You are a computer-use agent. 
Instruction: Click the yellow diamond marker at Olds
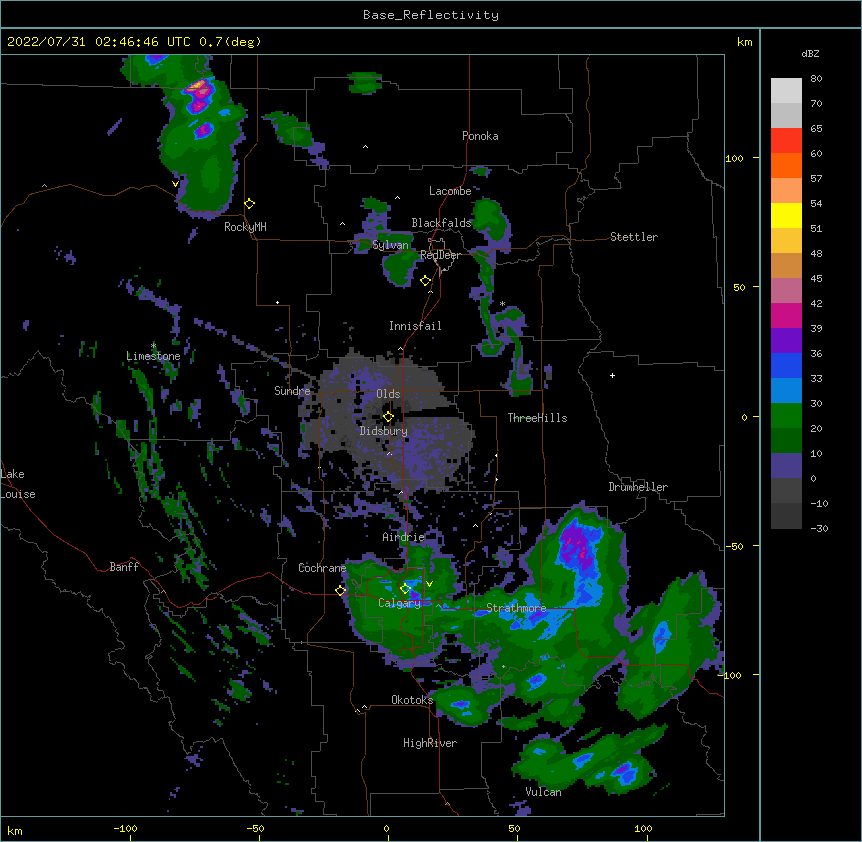[388, 417]
